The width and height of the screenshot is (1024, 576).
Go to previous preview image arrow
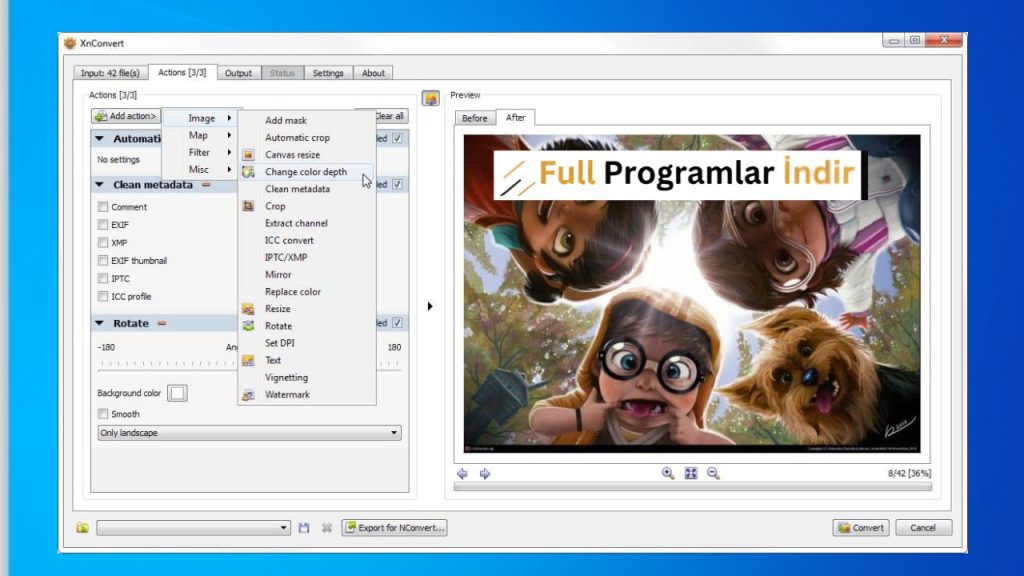(x=462, y=473)
